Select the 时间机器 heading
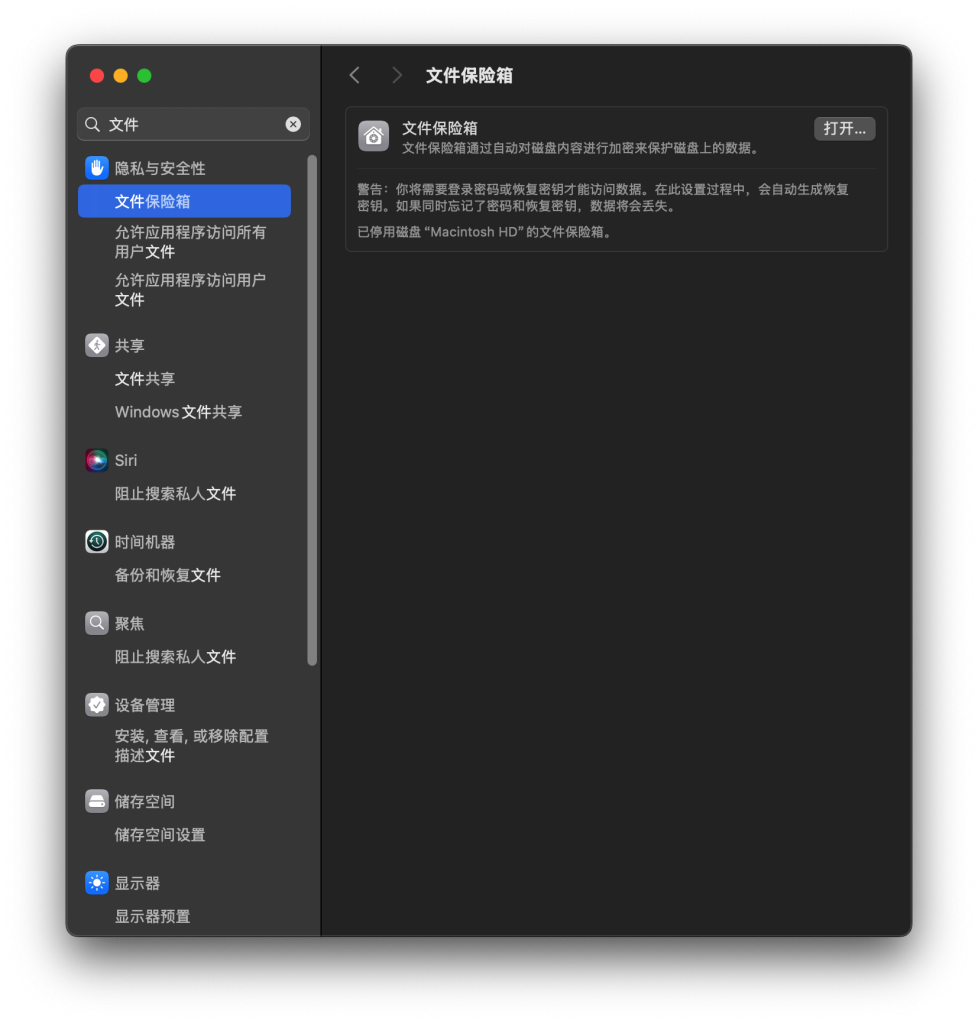978x1024 pixels. point(145,541)
